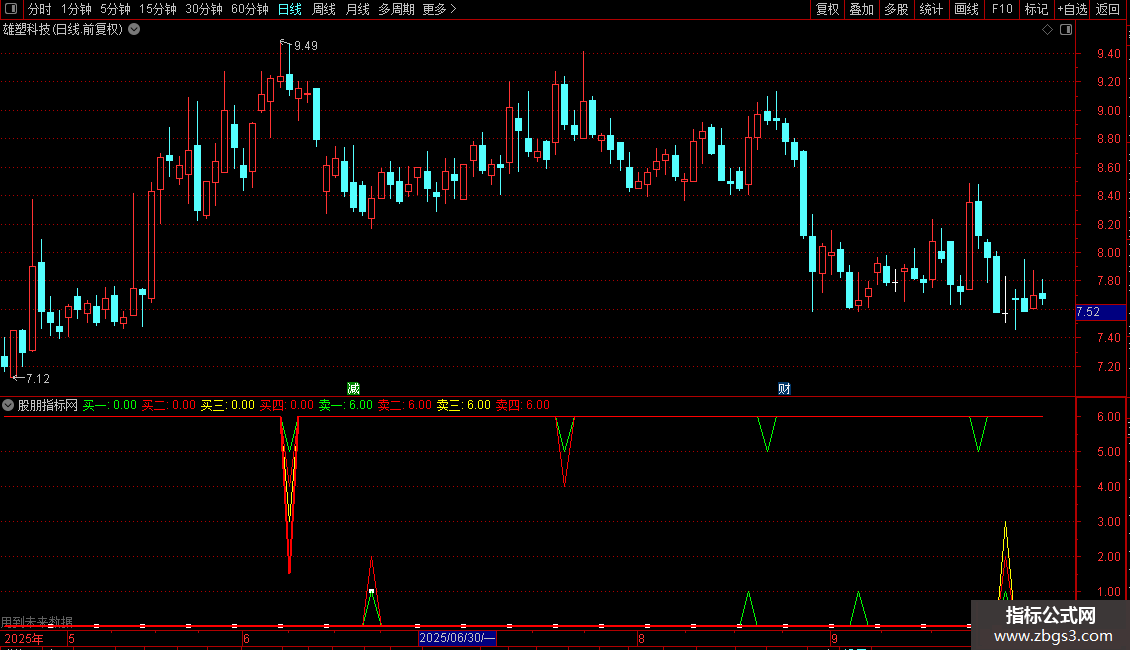The height and width of the screenshot is (650, 1130).
Task: Click the 叠加 overlay button
Action: tap(862, 9)
